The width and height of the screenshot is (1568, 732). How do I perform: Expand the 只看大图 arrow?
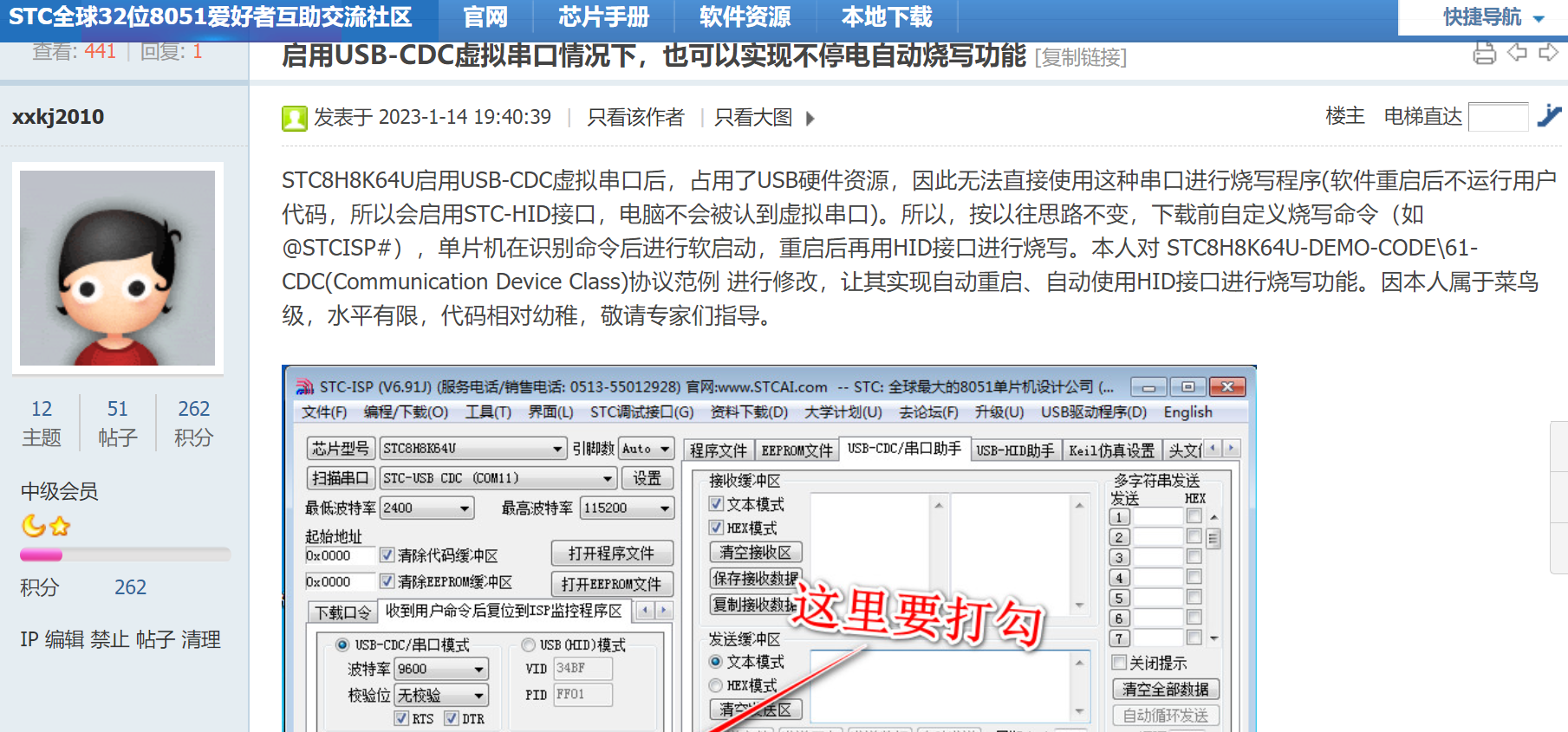pos(810,119)
